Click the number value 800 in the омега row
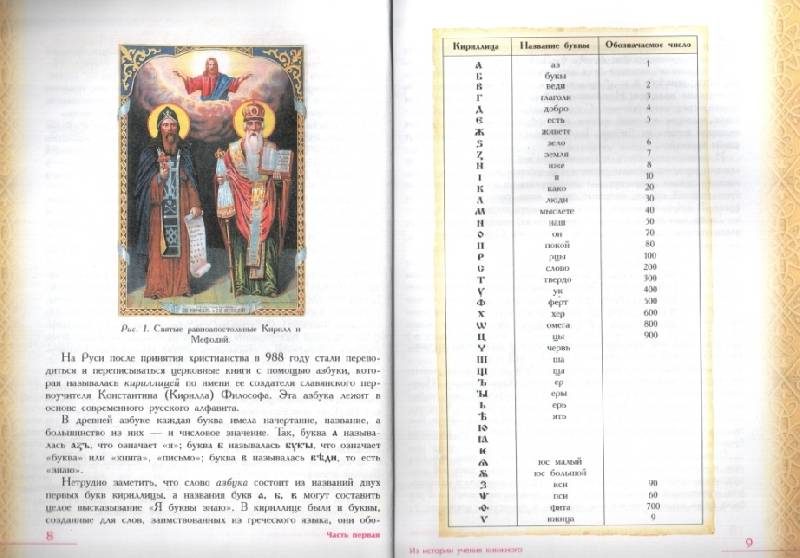The height and width of the screenshot is (558, 800). (x=651, y=323)
